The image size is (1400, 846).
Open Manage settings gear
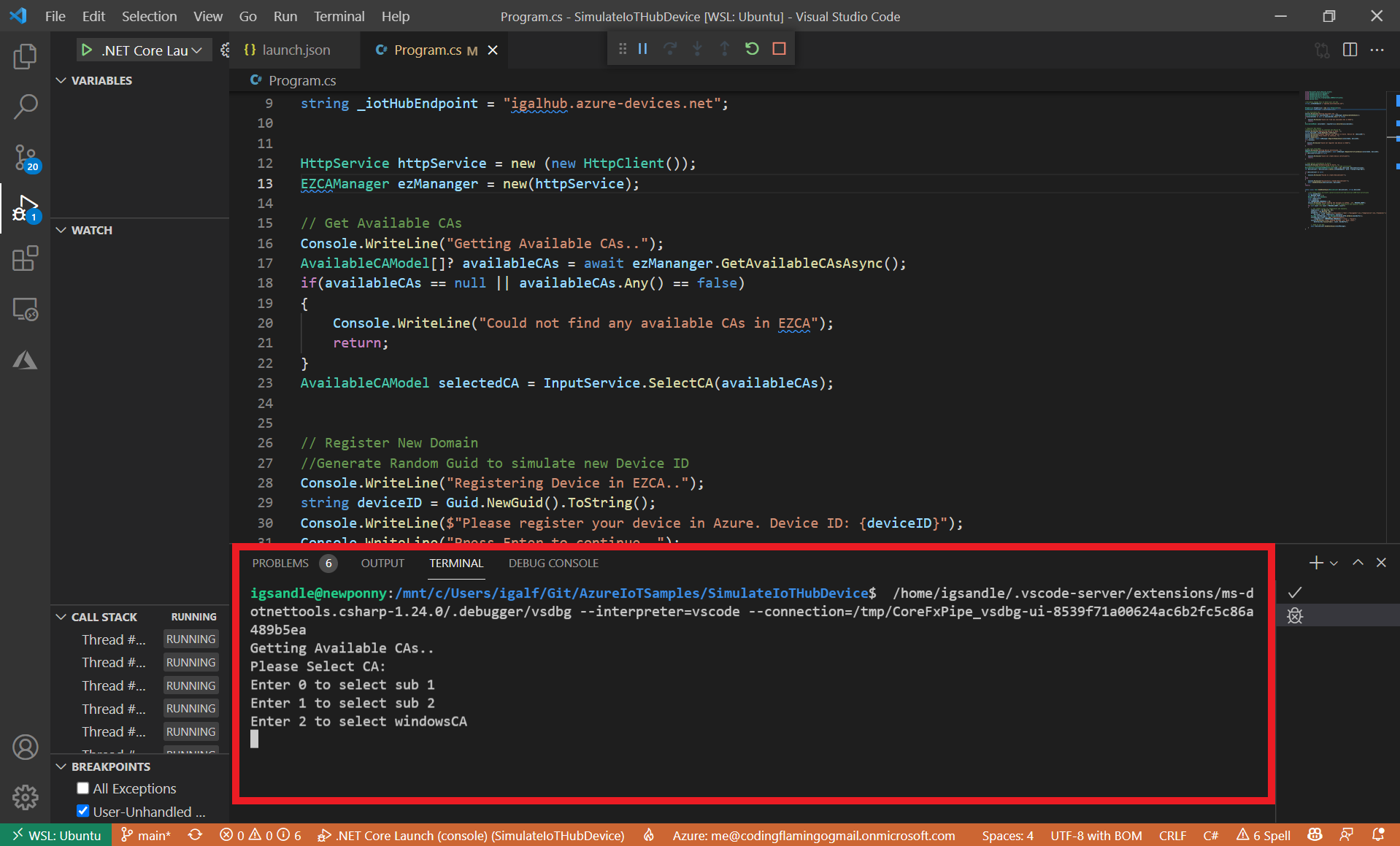25,797
